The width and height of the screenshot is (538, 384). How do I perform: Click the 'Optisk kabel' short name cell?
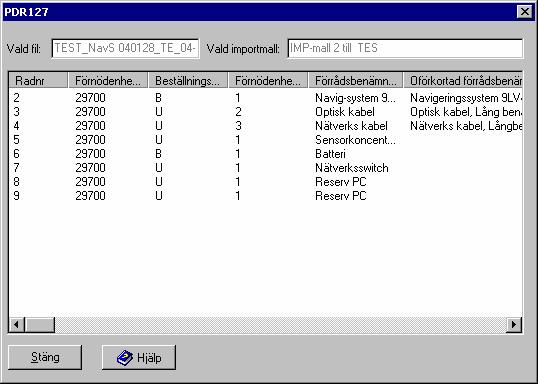[345, 112]
